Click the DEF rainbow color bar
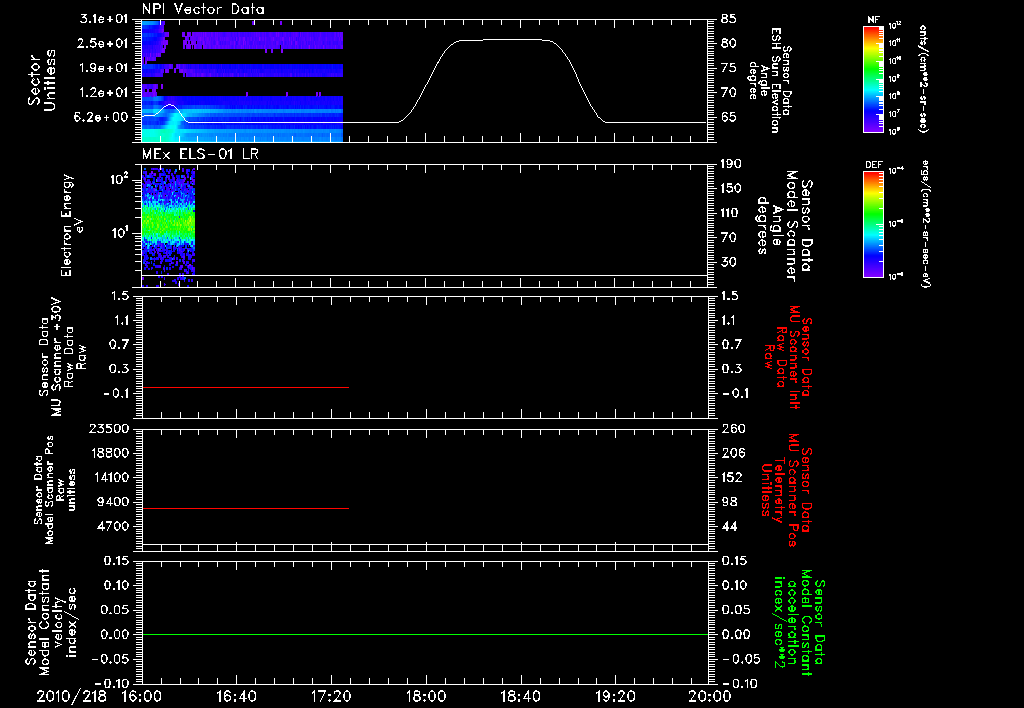 tap(874, 223)
